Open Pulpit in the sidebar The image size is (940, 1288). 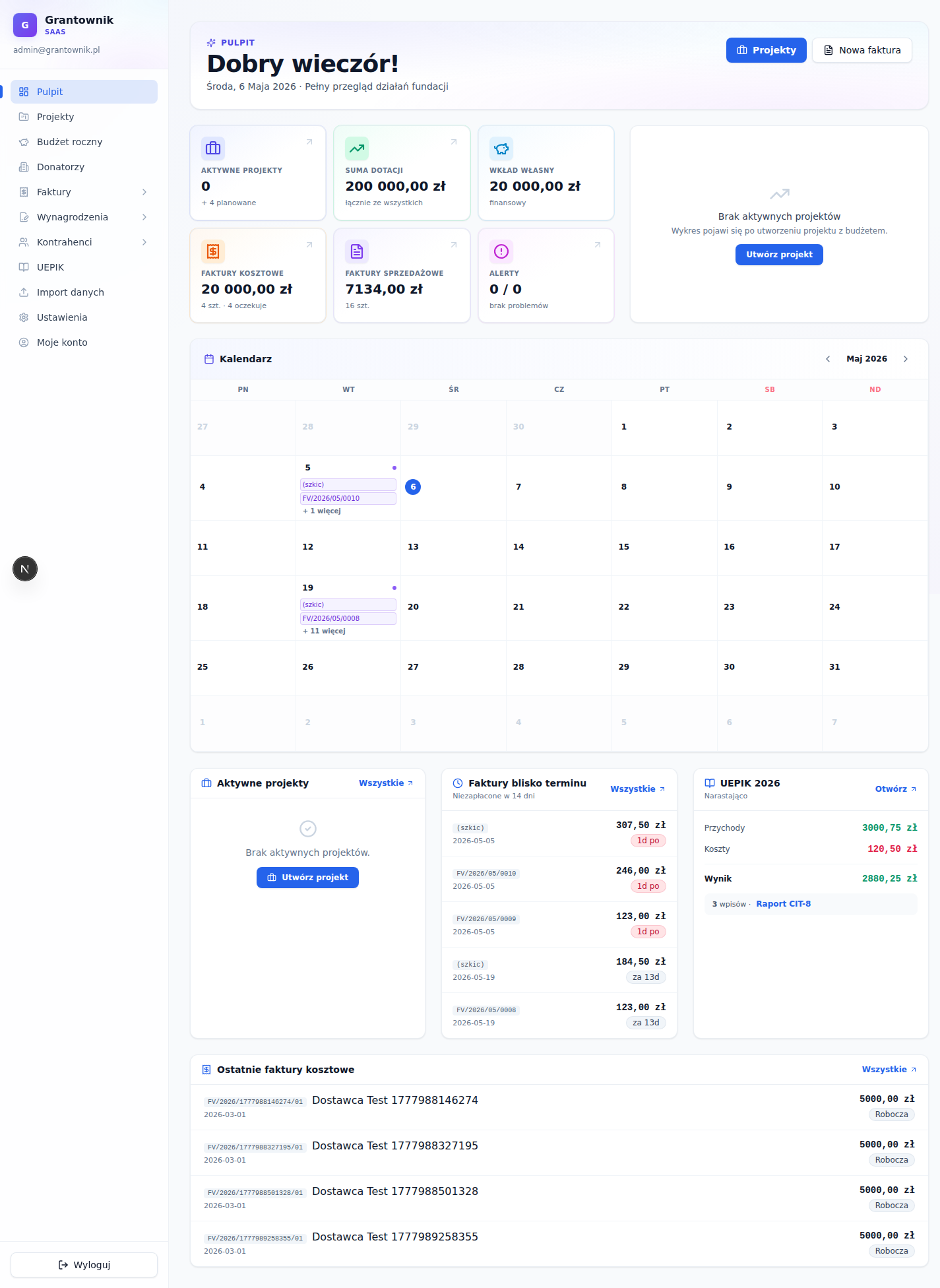pyautogui.click(x=84, y=92)
